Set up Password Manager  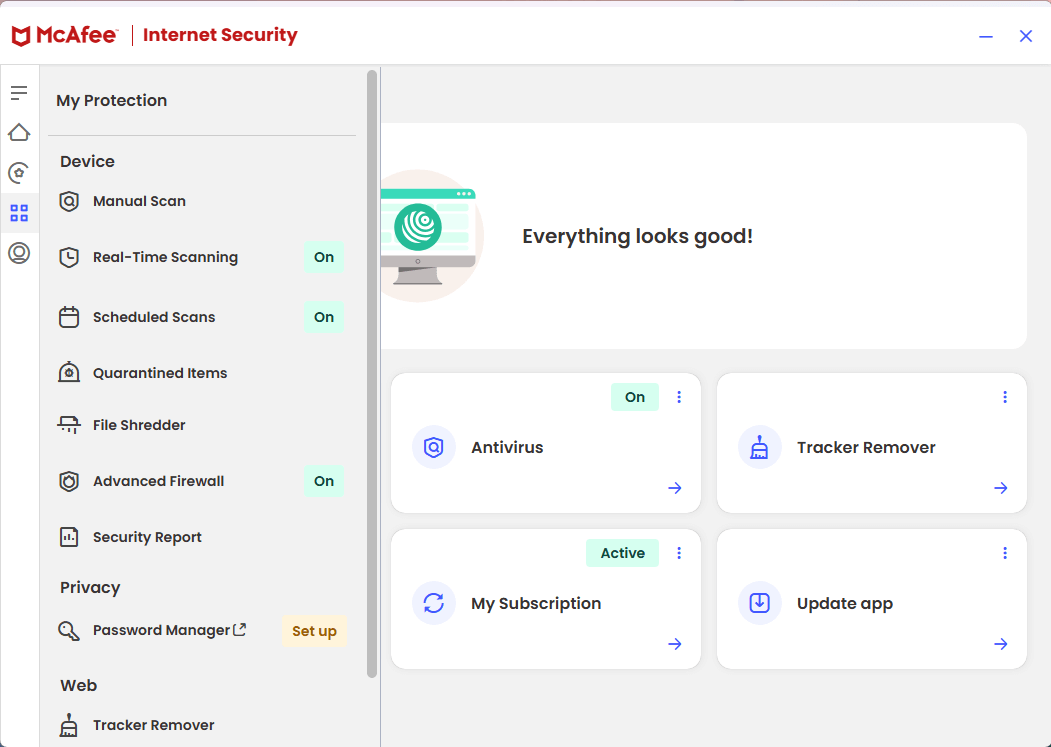pos(314,631)
